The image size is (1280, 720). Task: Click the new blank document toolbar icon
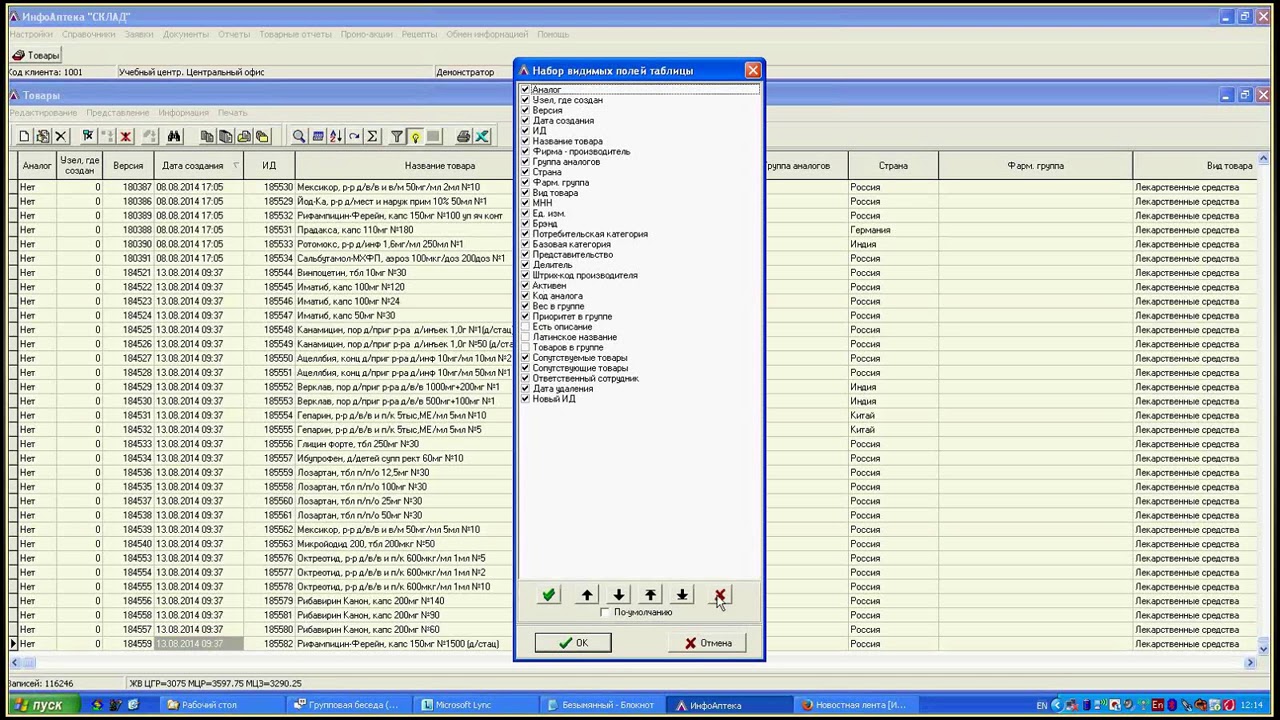click(24, 136)
